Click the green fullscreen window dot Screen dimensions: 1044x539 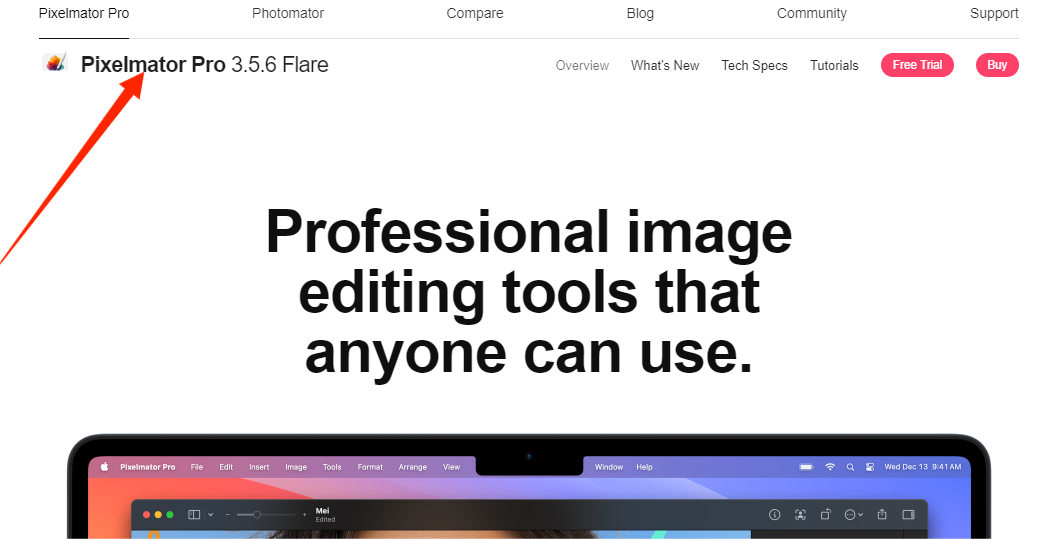click(x=170, y=514)
